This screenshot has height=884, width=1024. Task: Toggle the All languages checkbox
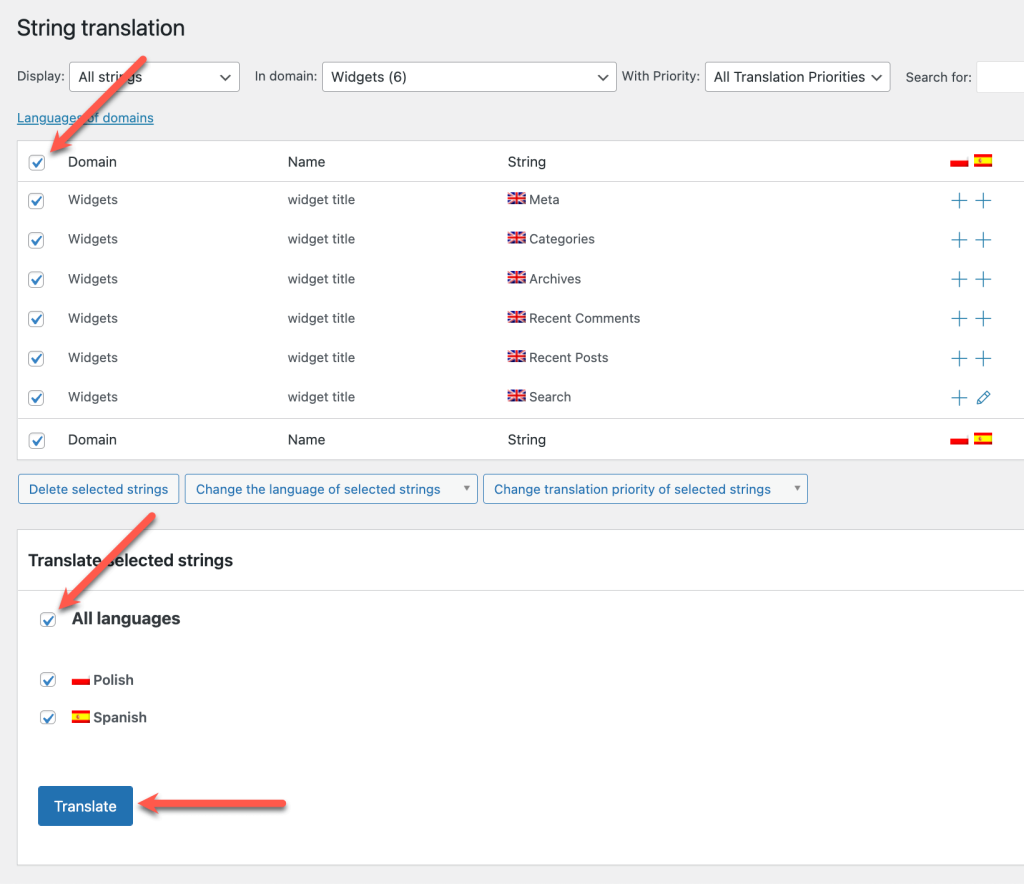(x=48, y=620)
